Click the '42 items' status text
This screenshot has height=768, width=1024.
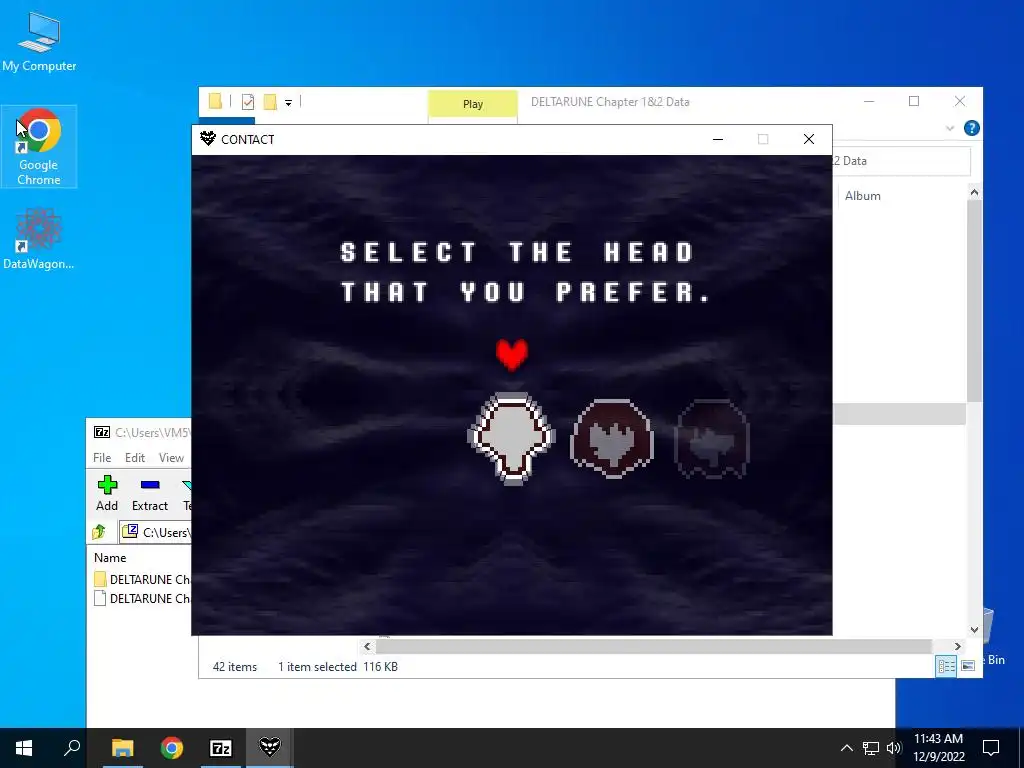(x=234, y=667)
